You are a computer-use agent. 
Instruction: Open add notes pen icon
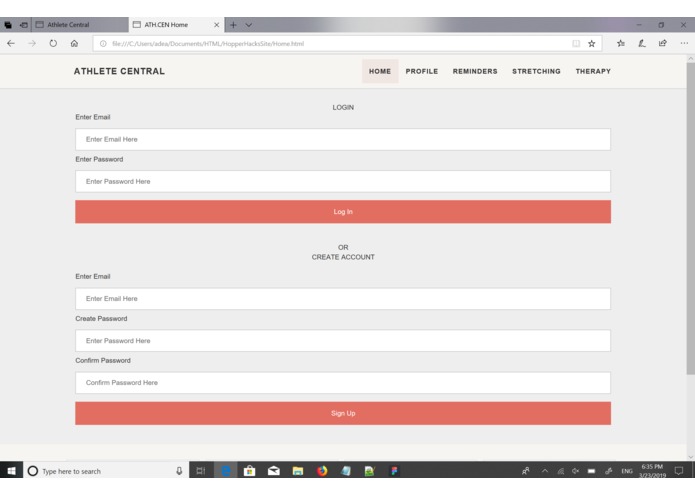click(642, 43)
